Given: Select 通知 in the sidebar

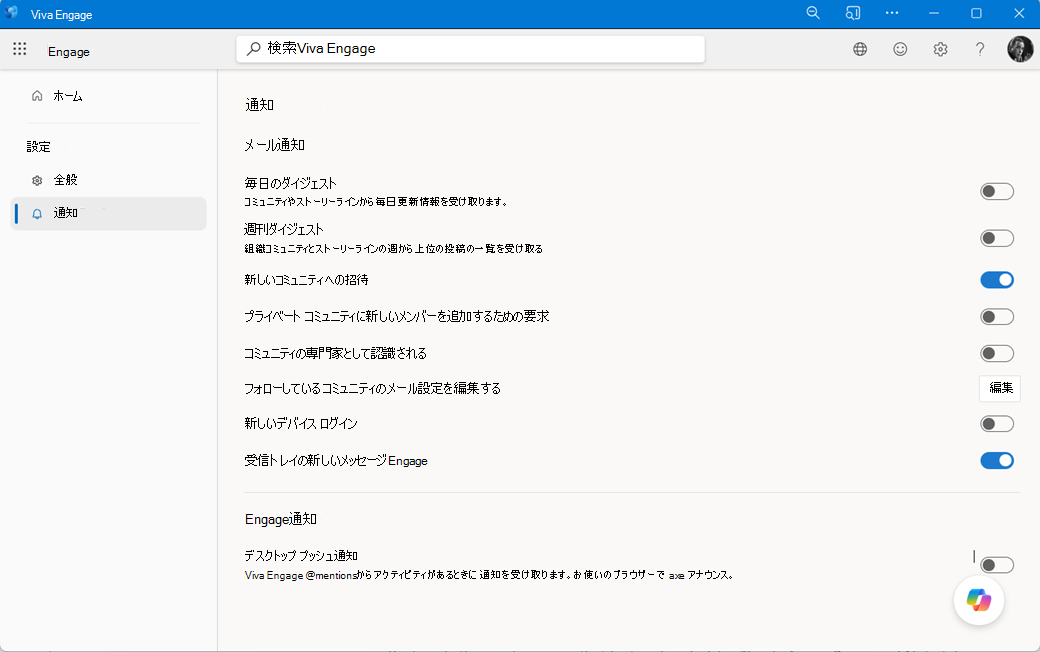Looking at the screenshot, I should (x=108, y=214).
